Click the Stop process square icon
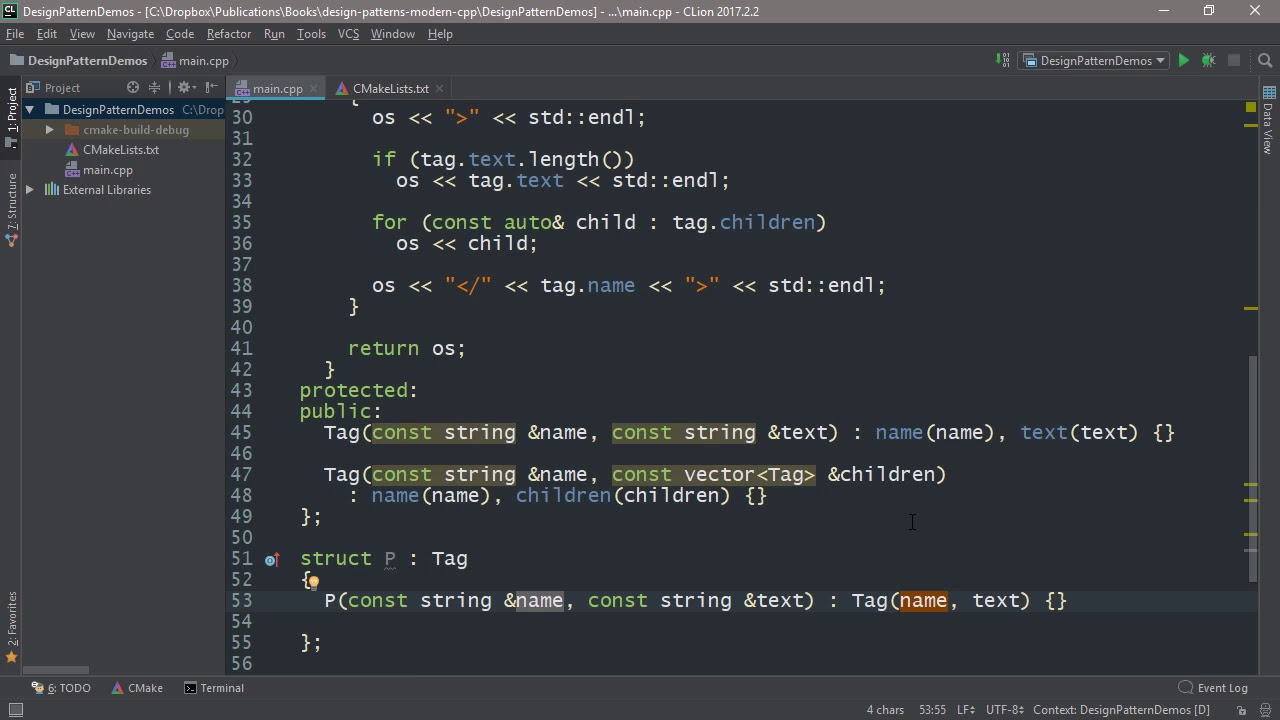 1234,60
